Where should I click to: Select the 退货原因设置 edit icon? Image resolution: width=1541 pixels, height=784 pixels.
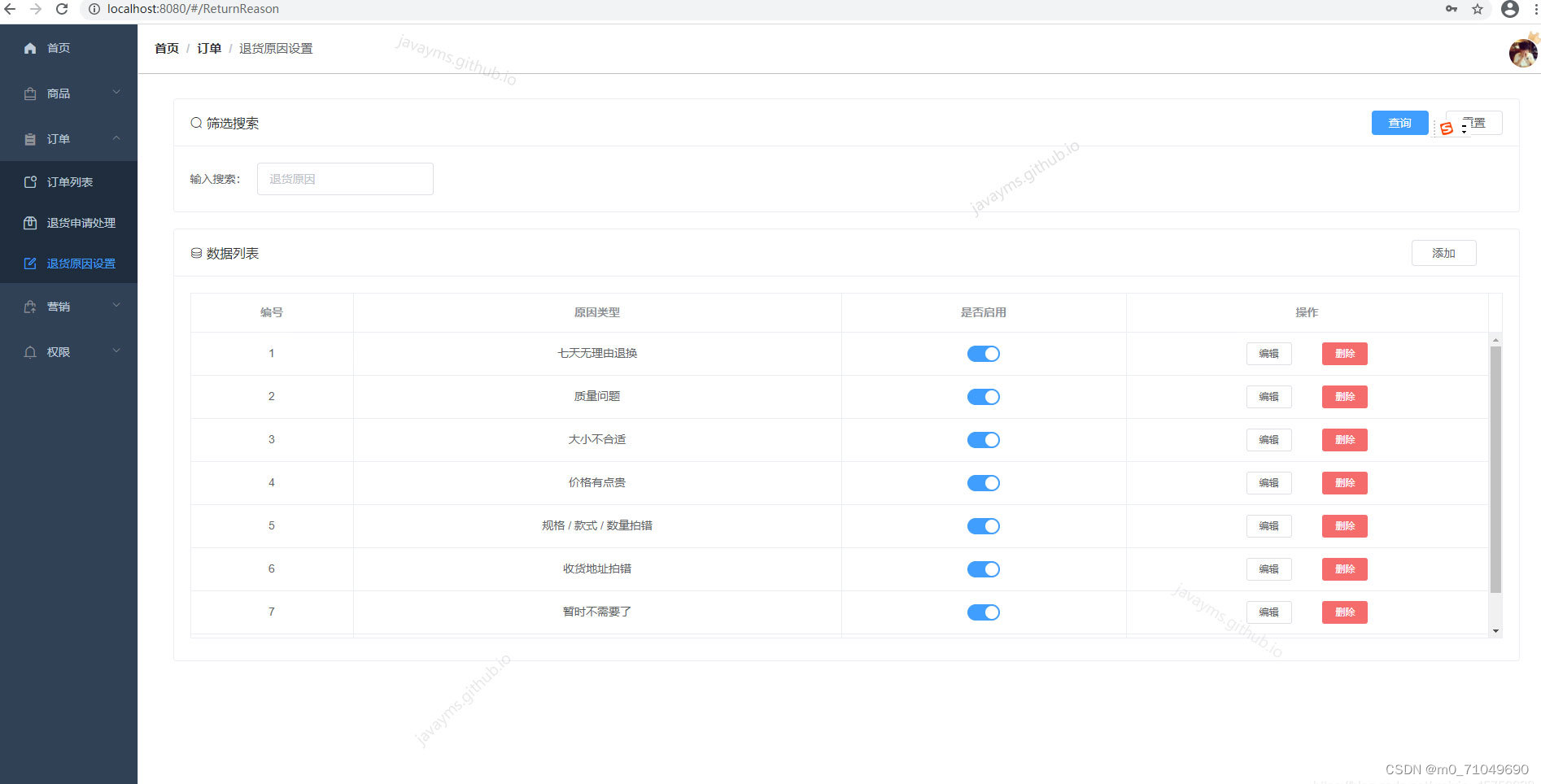30,263
